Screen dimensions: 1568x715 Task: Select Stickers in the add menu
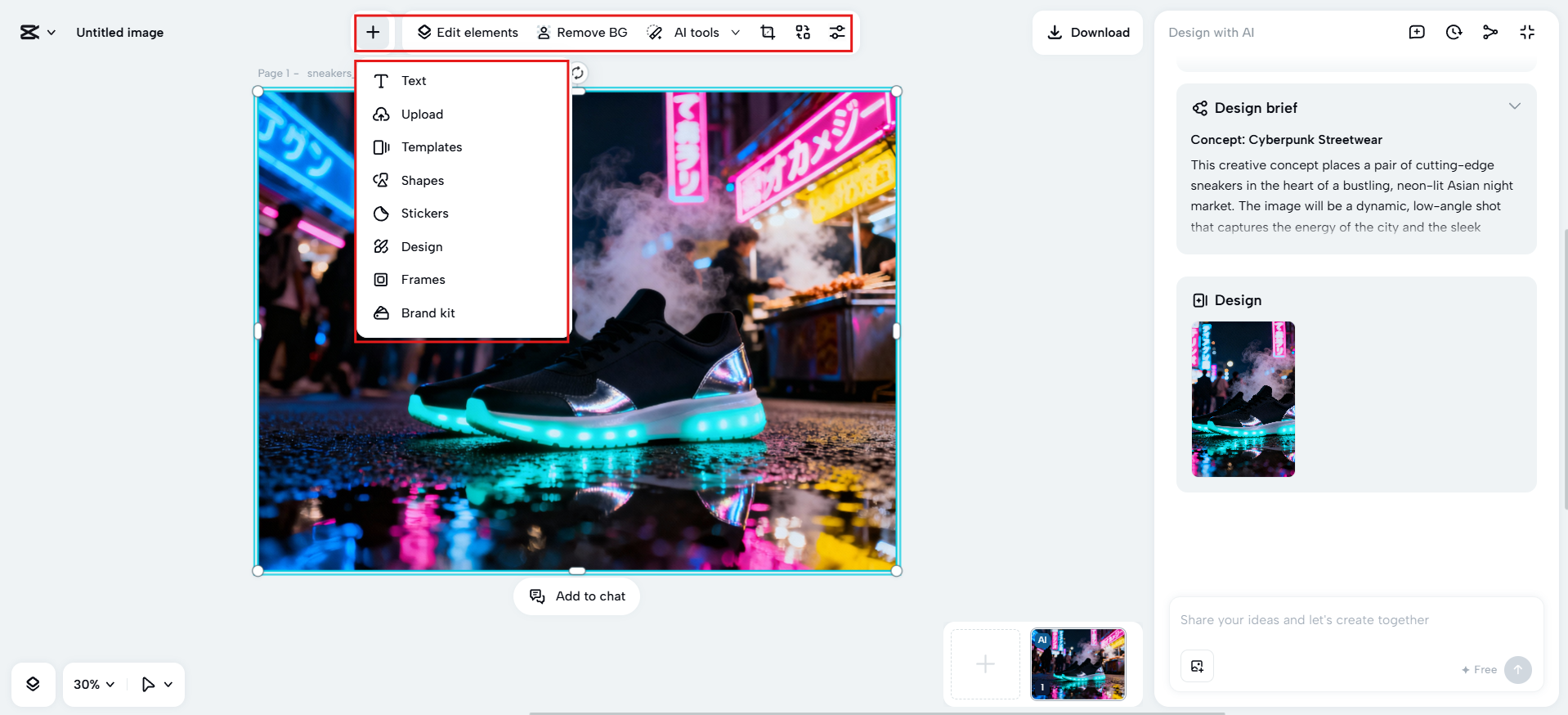[462, 214]
